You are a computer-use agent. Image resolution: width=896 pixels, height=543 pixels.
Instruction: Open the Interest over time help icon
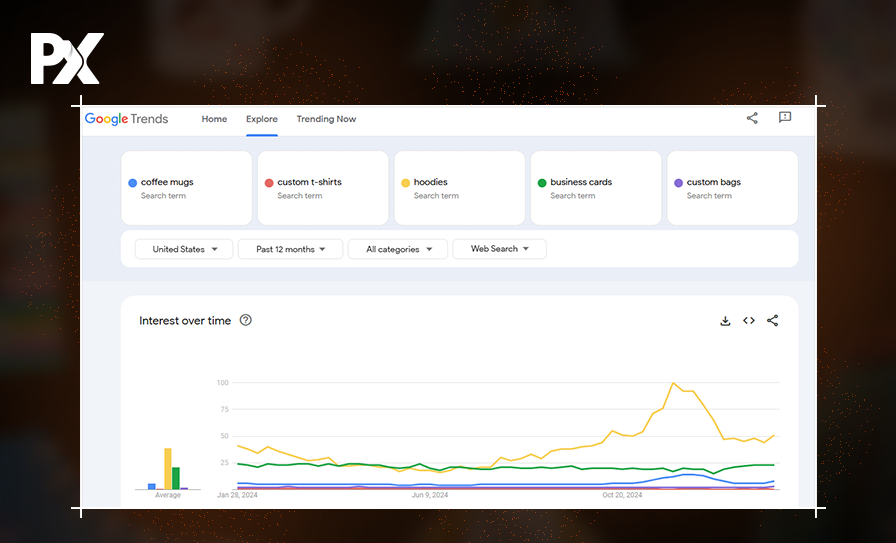[x=246, y=321]
